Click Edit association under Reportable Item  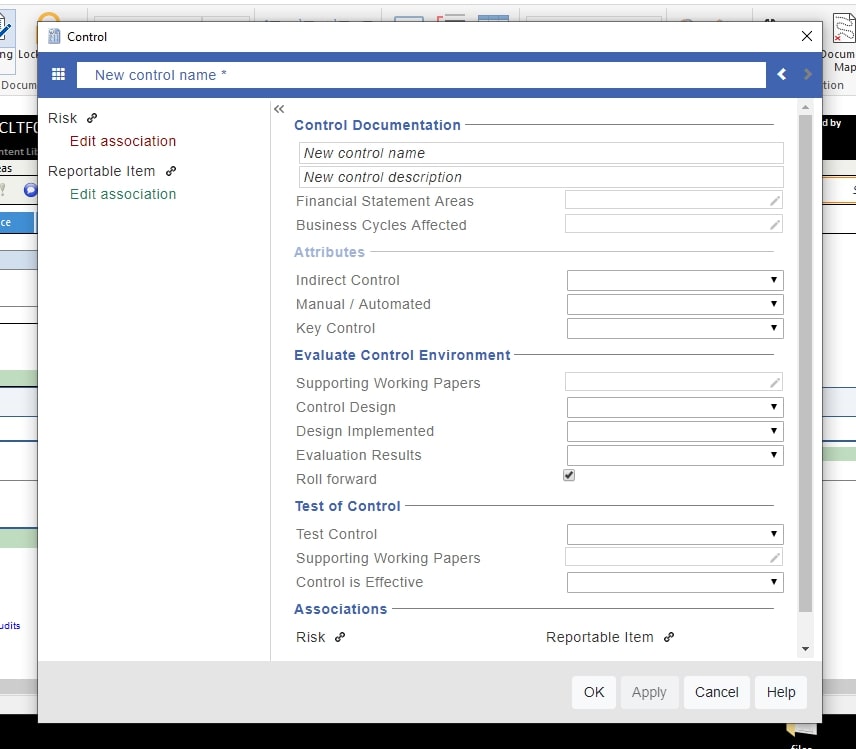[x=123, y=194]
